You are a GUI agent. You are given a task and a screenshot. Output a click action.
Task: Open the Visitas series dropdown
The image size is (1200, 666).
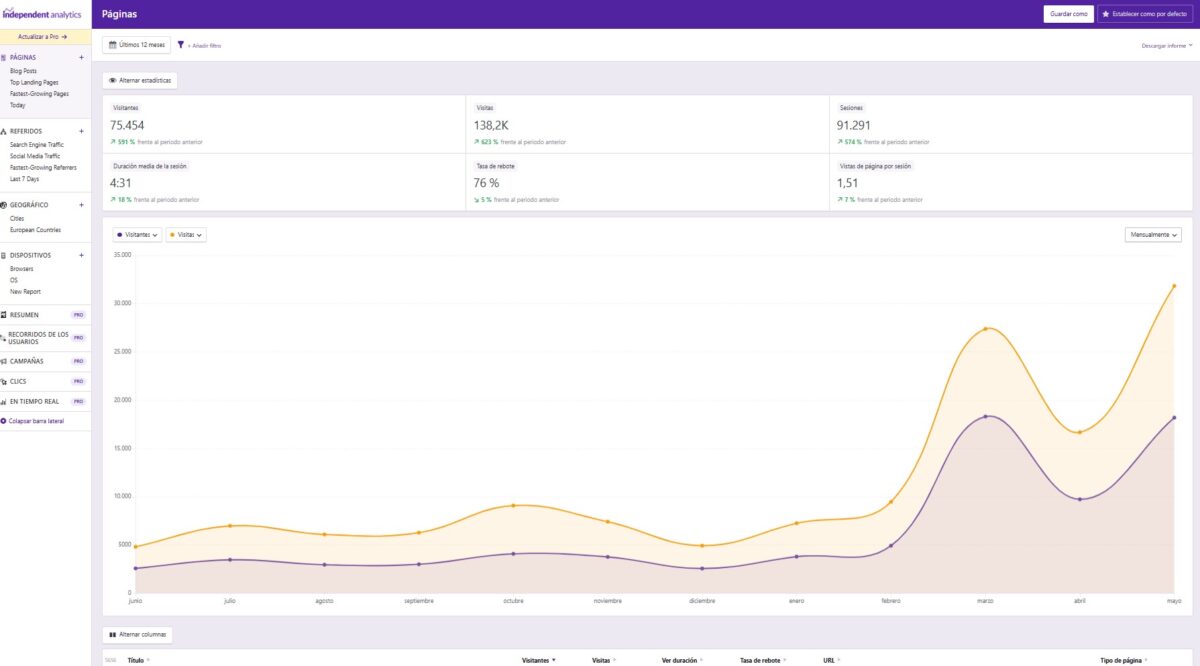[186, 235]
